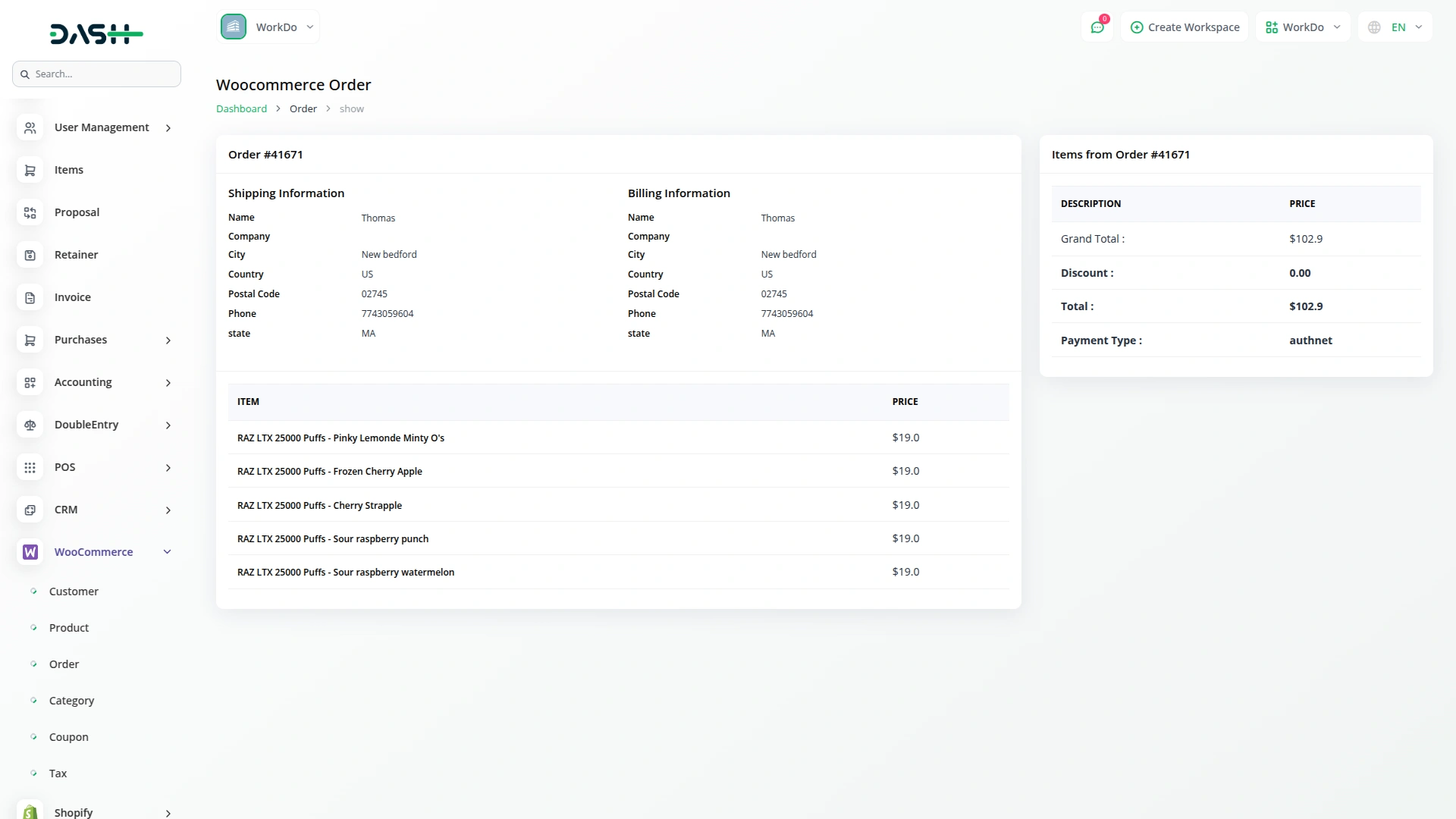Image resolution: width=1456 pixels, height=819 pixels.
Task: Select Customer under WooCommerce
Action: click(73, 591)
